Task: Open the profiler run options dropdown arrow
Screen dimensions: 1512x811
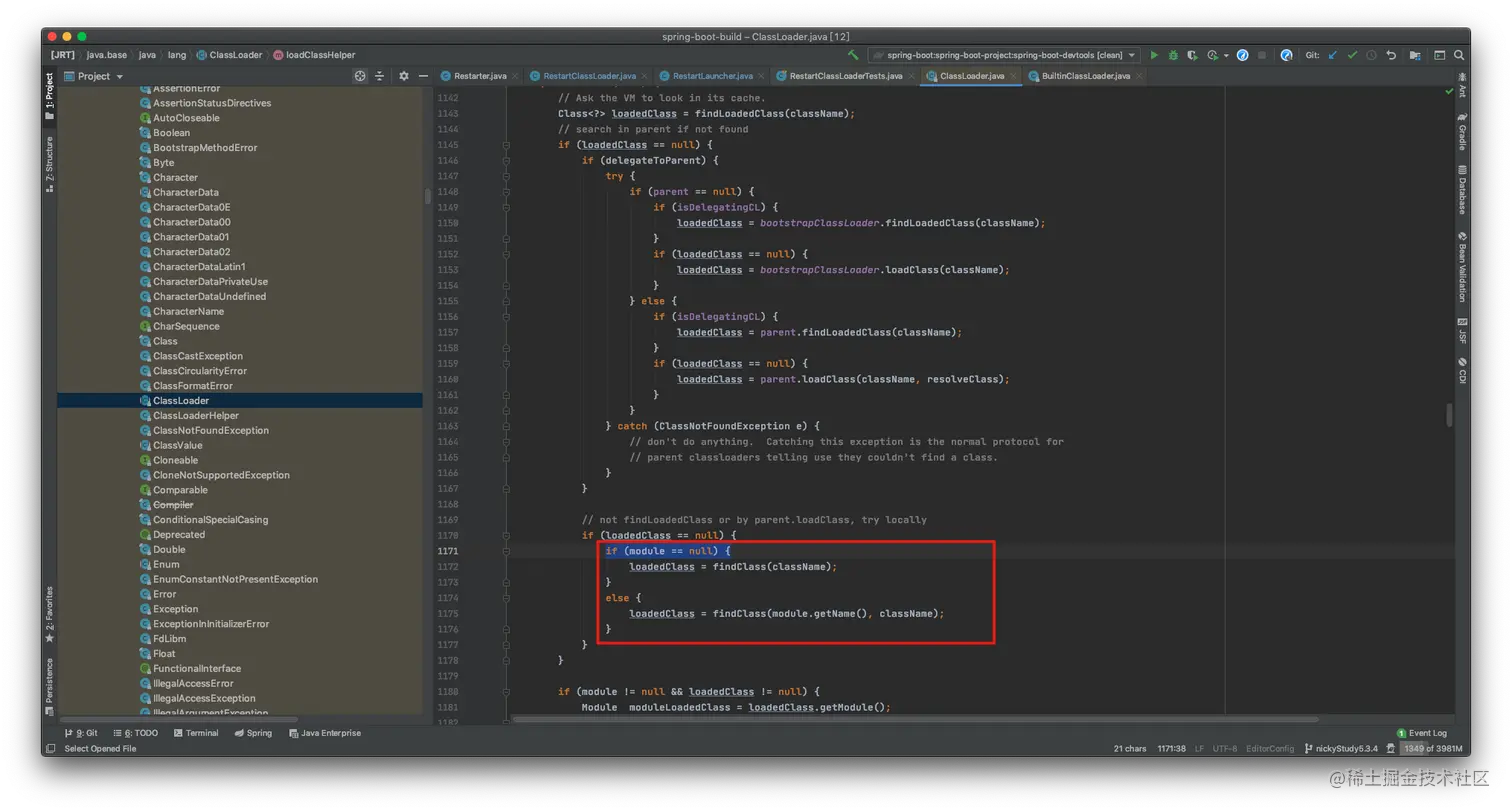Action: point(1226,55)
